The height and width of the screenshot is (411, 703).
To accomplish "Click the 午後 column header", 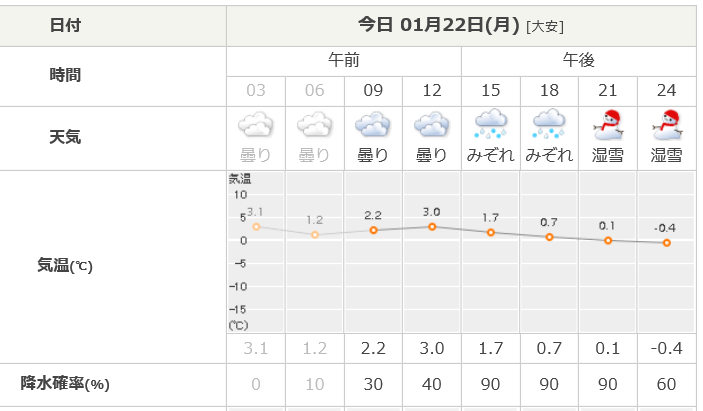I will pos(579,60).
